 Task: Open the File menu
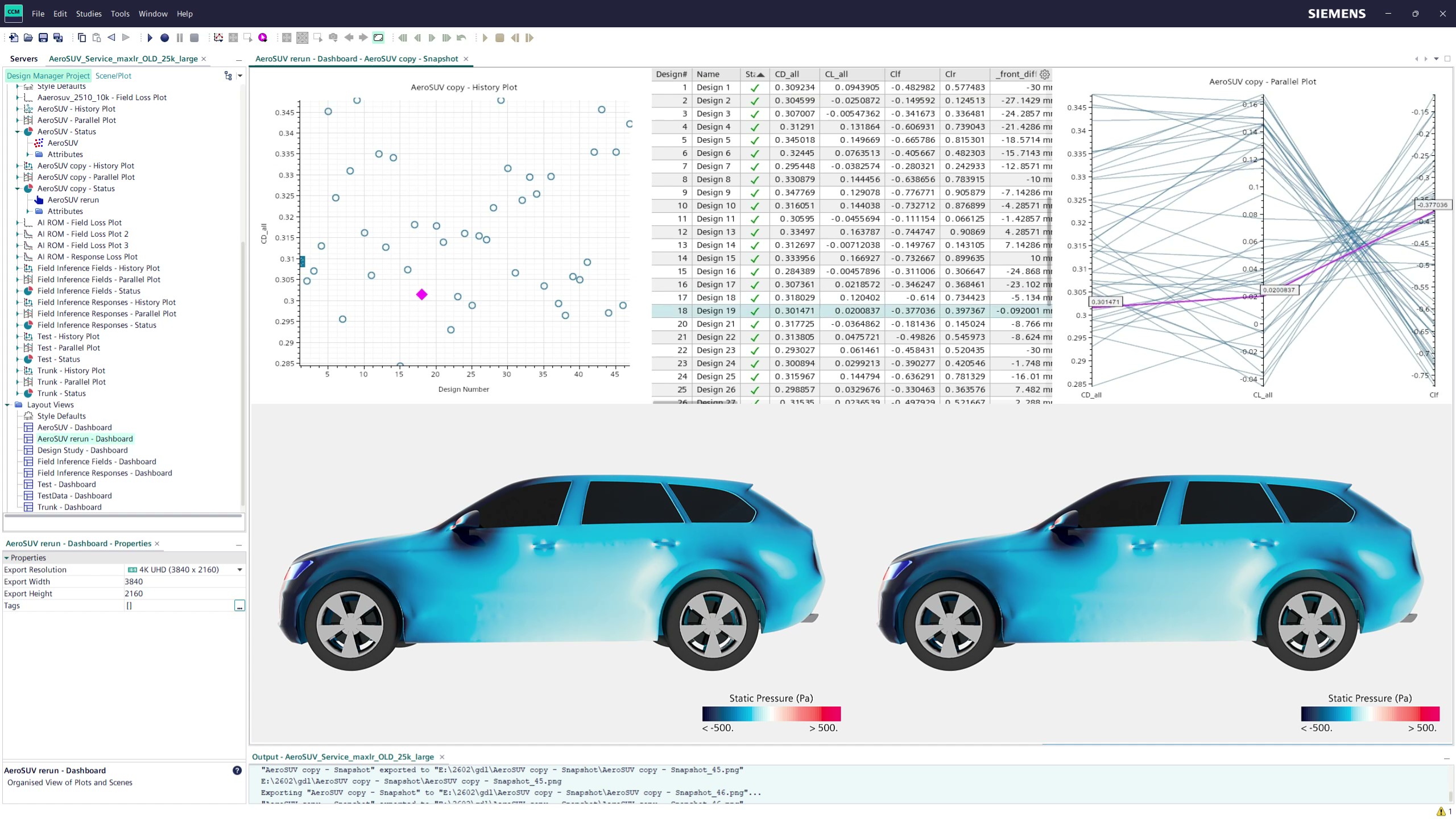(x=38, y=14)
